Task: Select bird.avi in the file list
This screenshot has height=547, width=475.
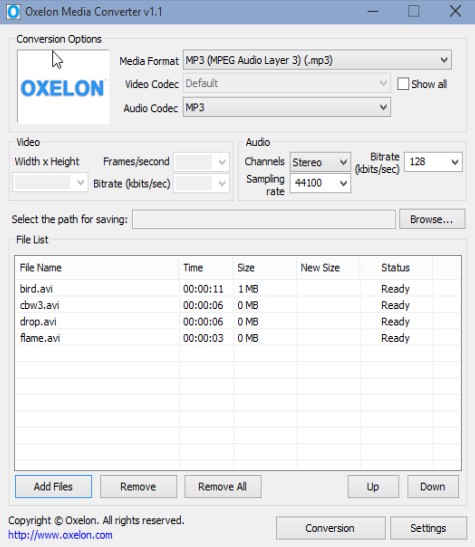Action: click(x=36, y=289)
